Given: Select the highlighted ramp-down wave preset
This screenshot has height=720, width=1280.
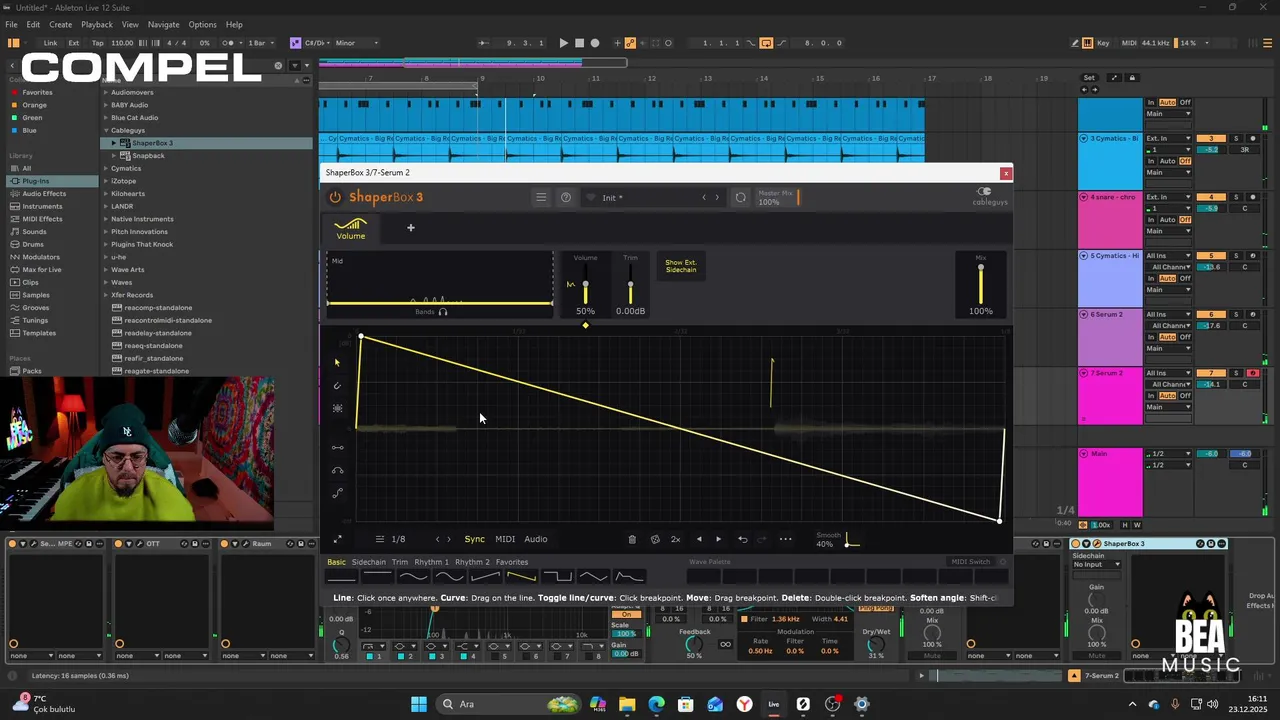Looking at the screenshot, I should 521,577.
